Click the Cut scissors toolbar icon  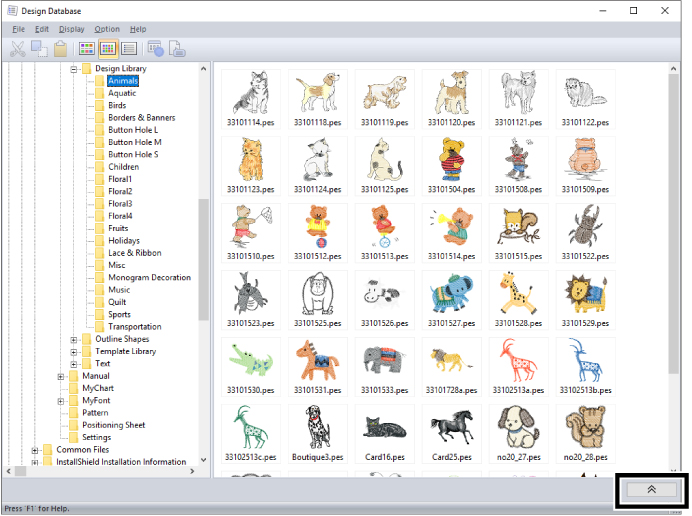coord(18,48)
